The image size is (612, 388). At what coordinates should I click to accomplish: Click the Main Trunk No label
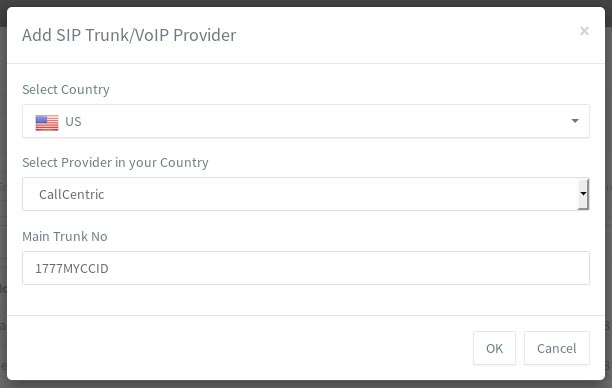65,236
